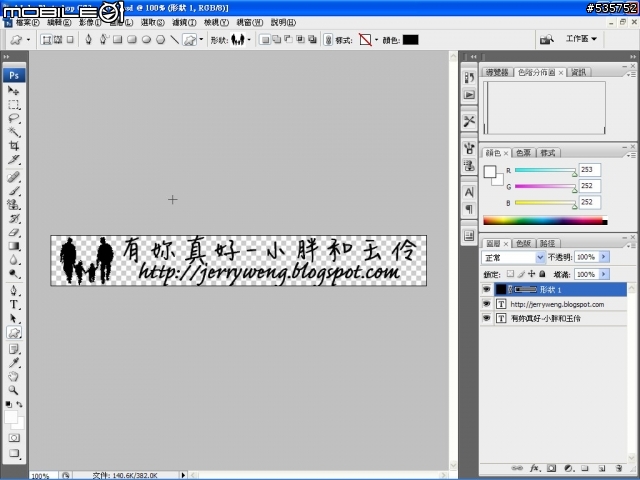Click Go to Bridge icon
640x480 pixels.
click(546, 40)
